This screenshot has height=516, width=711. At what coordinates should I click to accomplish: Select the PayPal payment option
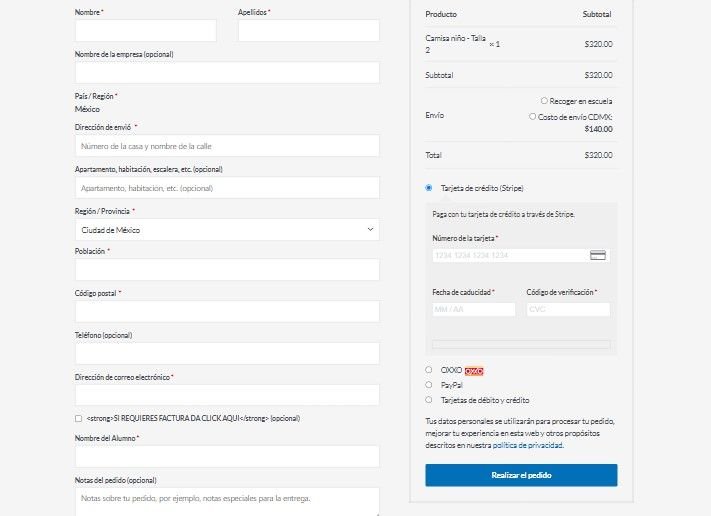tap(429, 384)
